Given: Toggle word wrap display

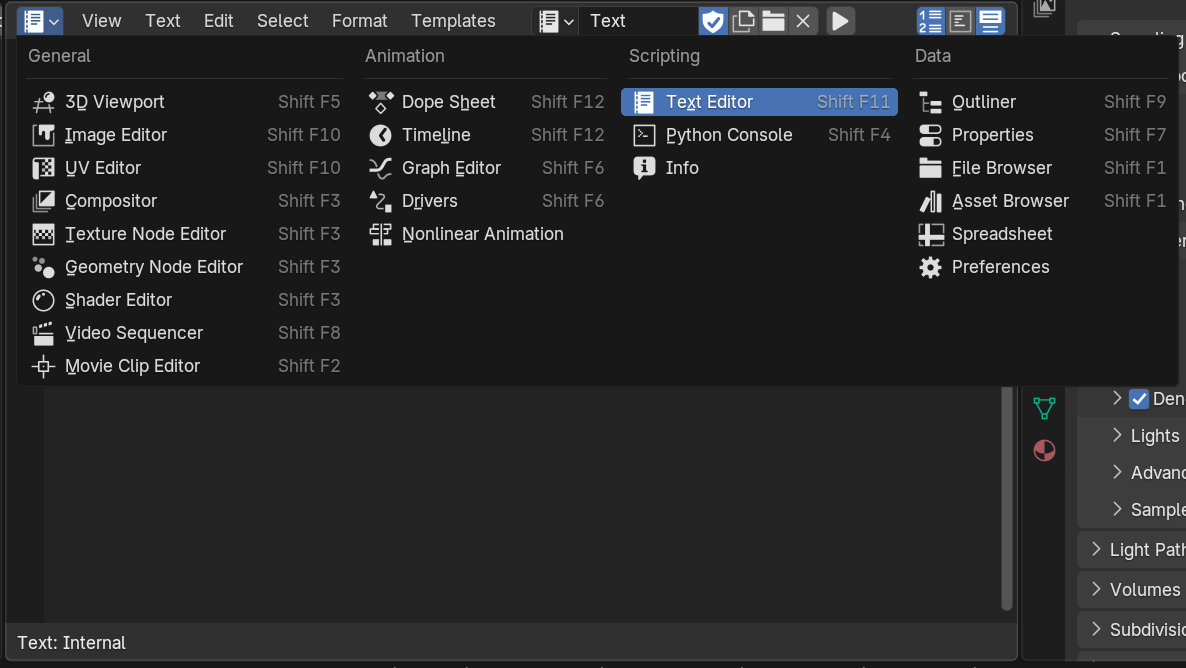Looking at the screenshot, I should [x=961, y=21].
